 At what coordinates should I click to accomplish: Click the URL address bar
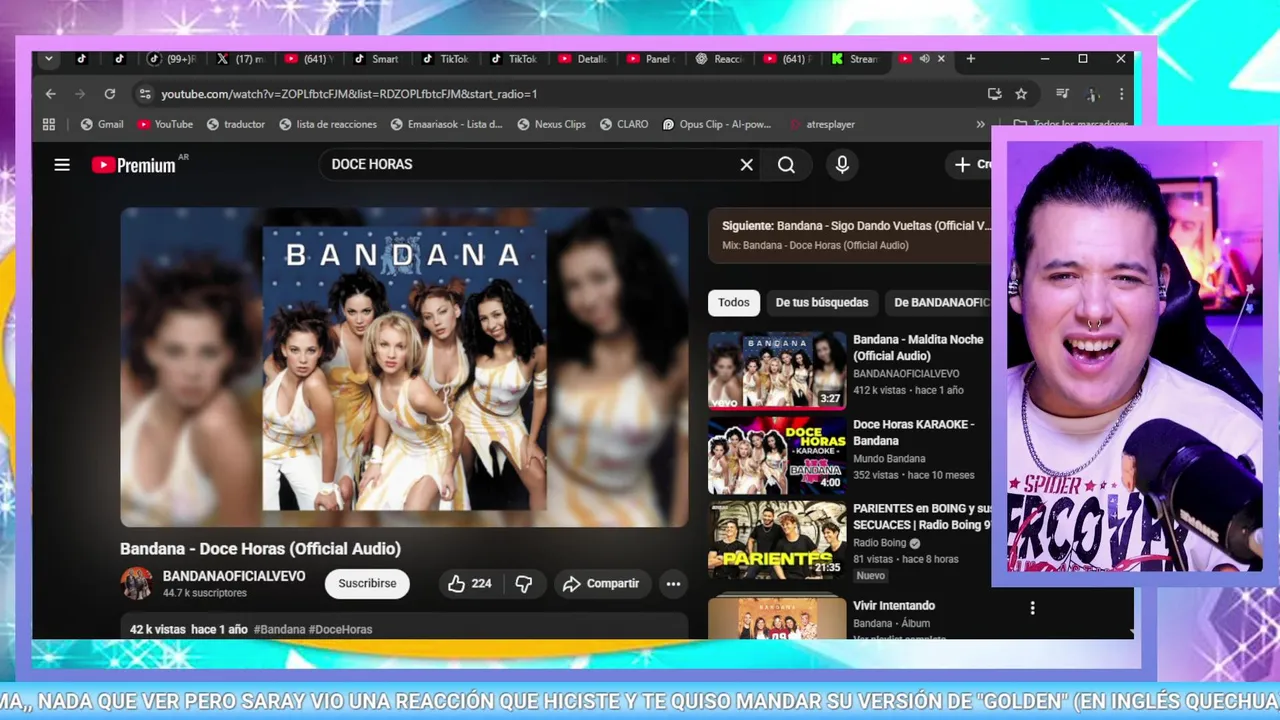pyautogui.click(x=560, y=94)
